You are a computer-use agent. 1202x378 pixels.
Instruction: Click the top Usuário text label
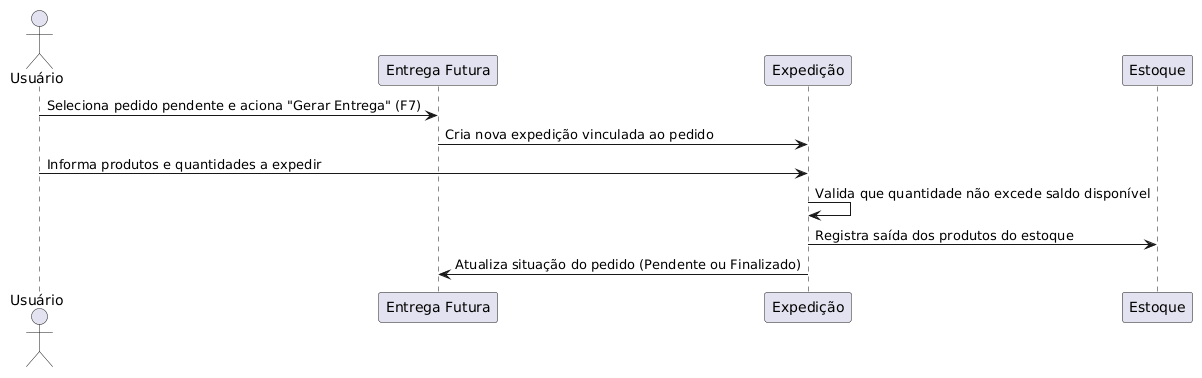[x=39, y=78]
